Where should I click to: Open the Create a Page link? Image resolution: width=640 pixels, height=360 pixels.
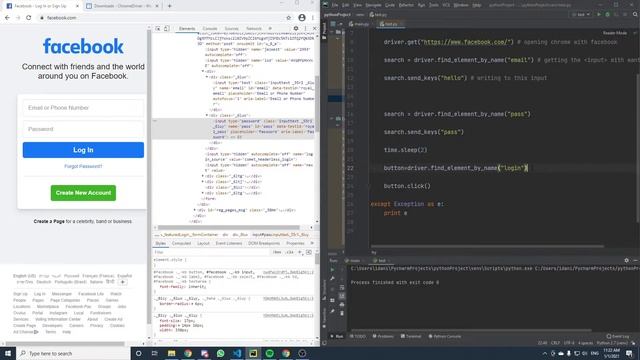[49, 221]
